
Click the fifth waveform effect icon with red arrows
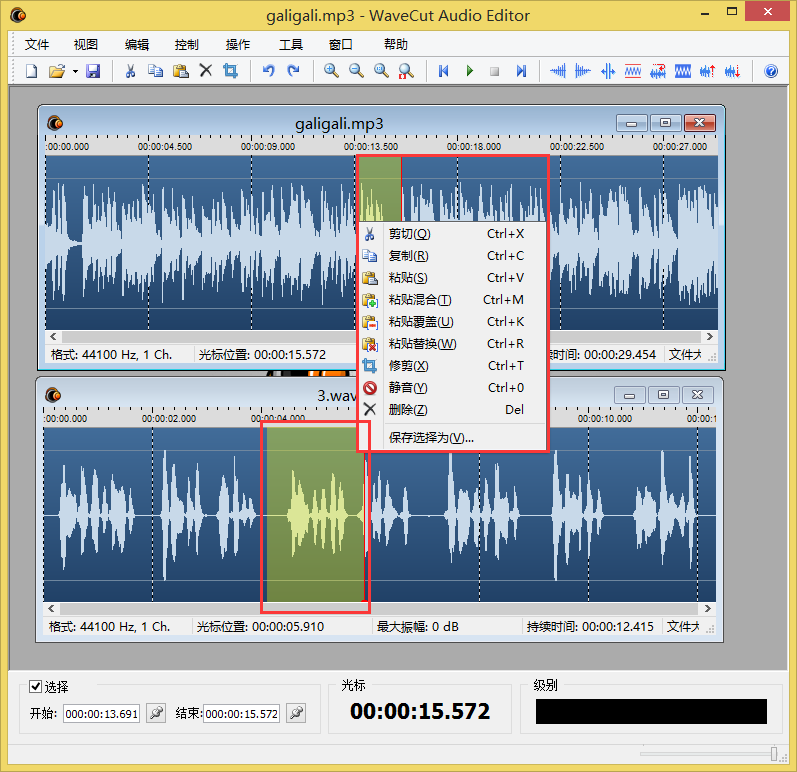point(658,71)
